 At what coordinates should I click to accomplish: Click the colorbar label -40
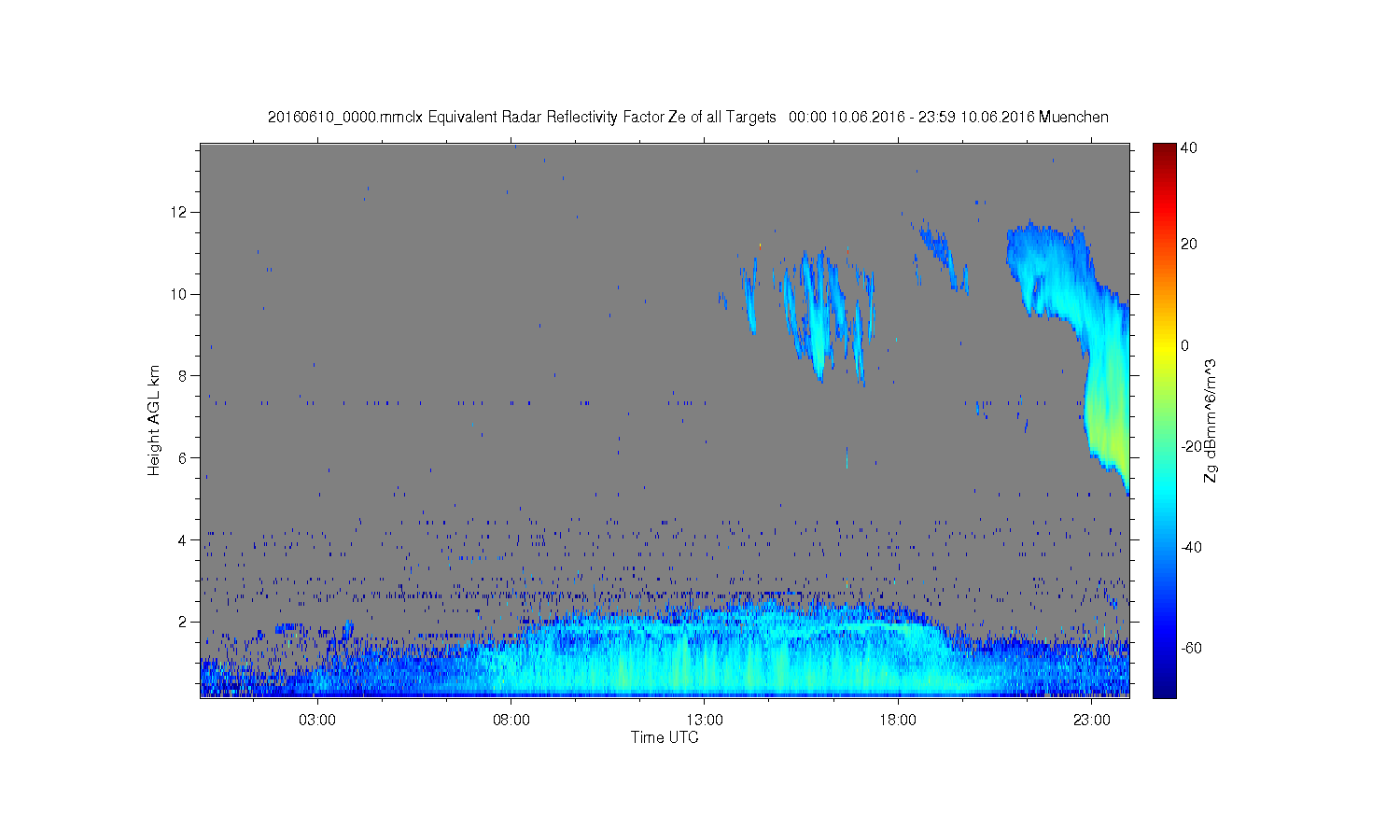point(1190,547)
